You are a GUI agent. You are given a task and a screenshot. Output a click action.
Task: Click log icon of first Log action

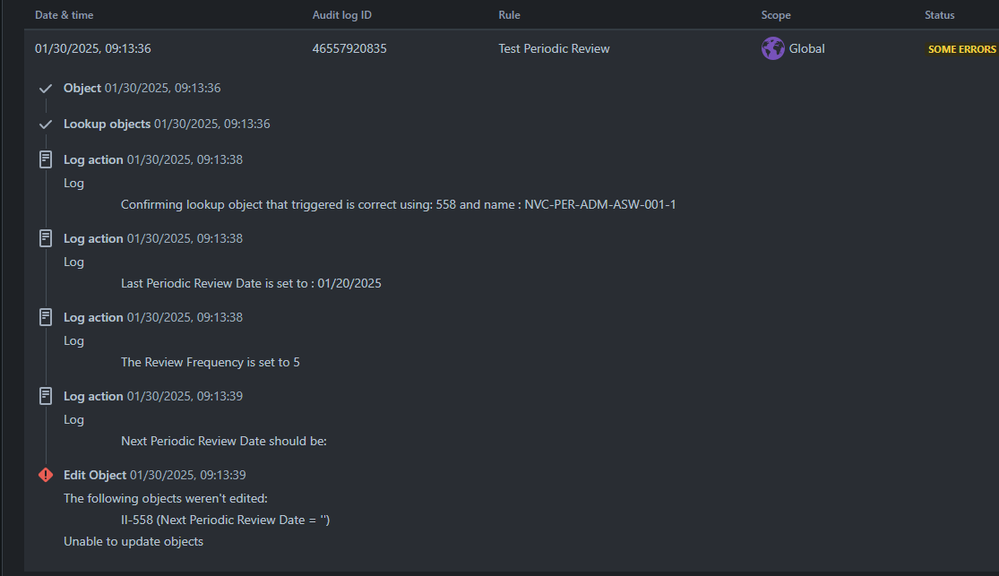(45, 159)
